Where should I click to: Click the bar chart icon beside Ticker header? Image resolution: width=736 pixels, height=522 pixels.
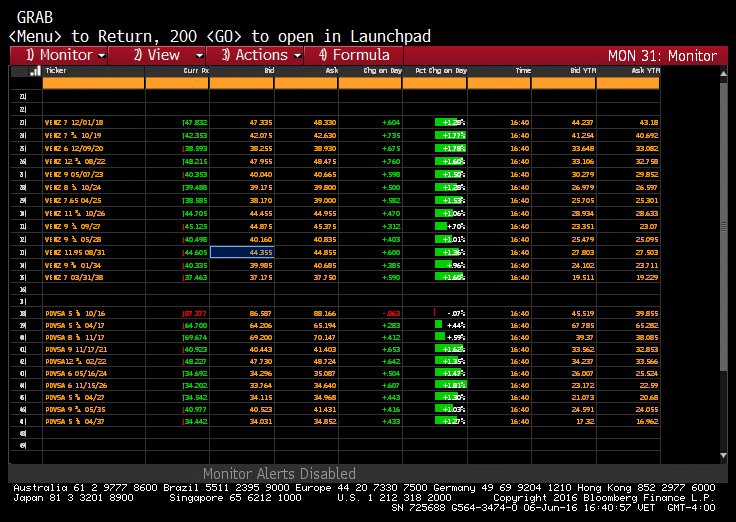(35, 71)
